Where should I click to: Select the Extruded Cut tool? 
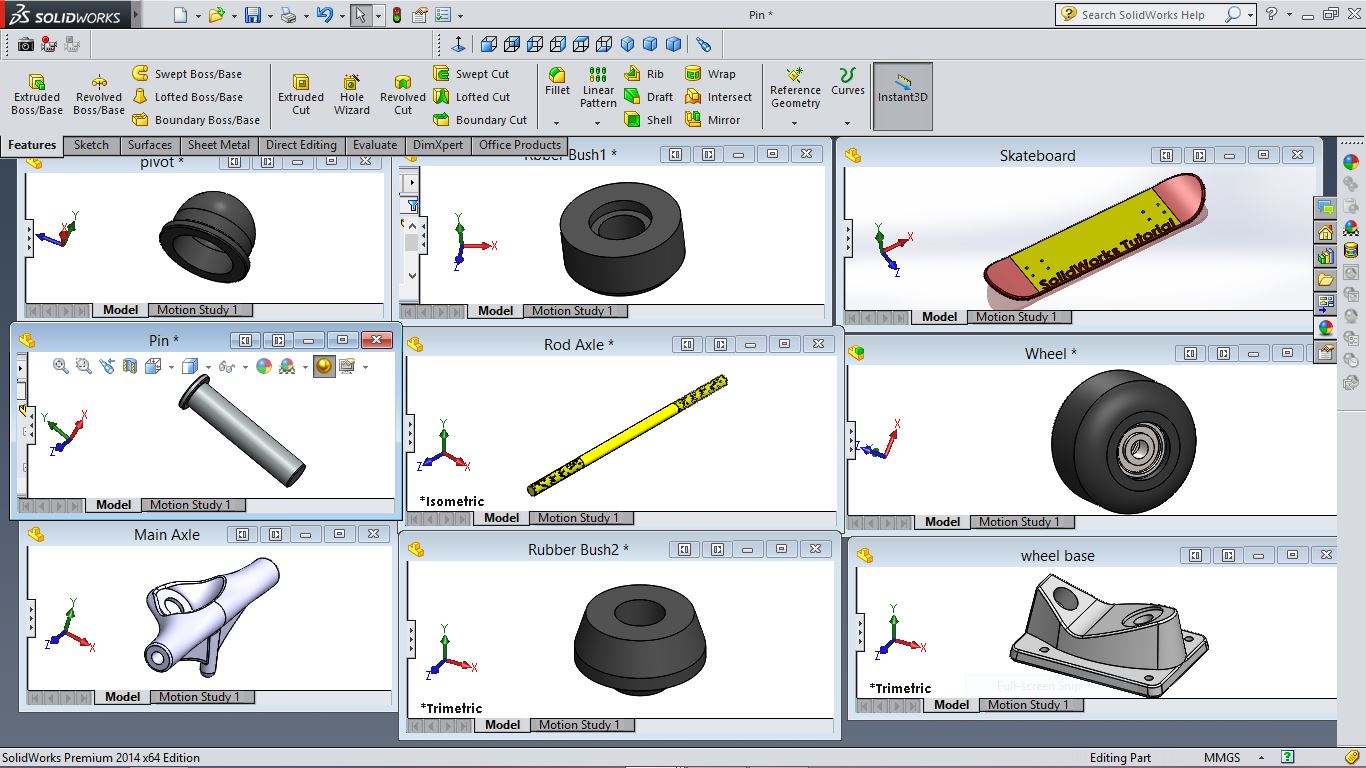[301, 94]
